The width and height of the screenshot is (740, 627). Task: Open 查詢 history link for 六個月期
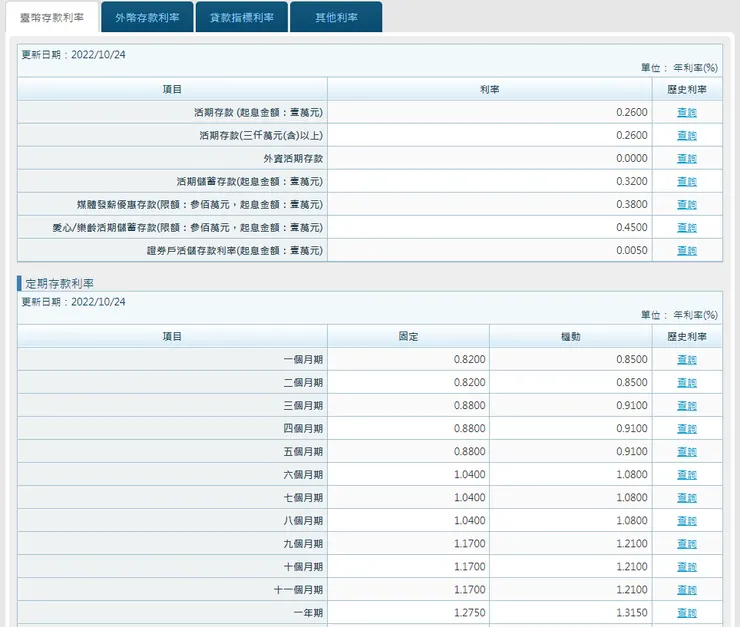(687, 475)
